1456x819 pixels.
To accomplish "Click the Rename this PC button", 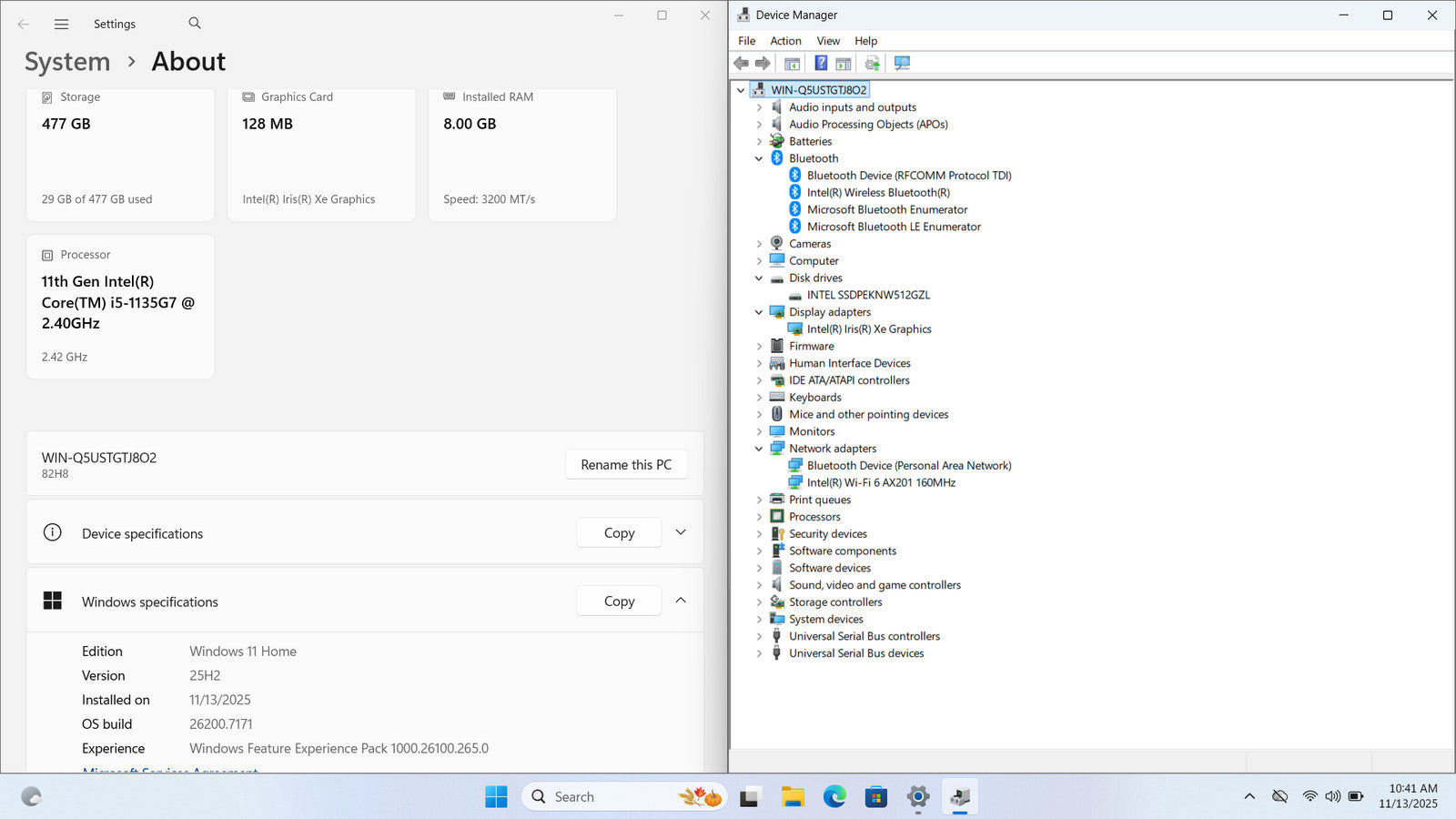I will click(626, 465).
